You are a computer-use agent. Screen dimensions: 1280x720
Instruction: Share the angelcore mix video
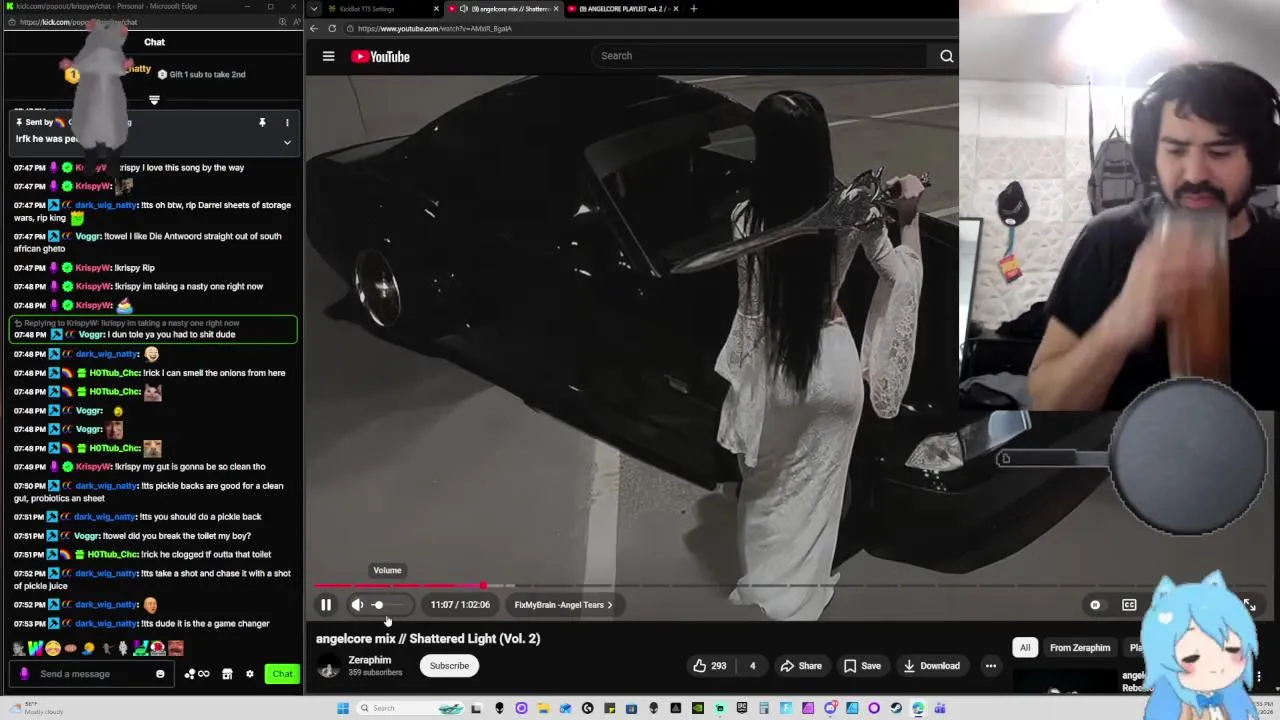(801, 666)
